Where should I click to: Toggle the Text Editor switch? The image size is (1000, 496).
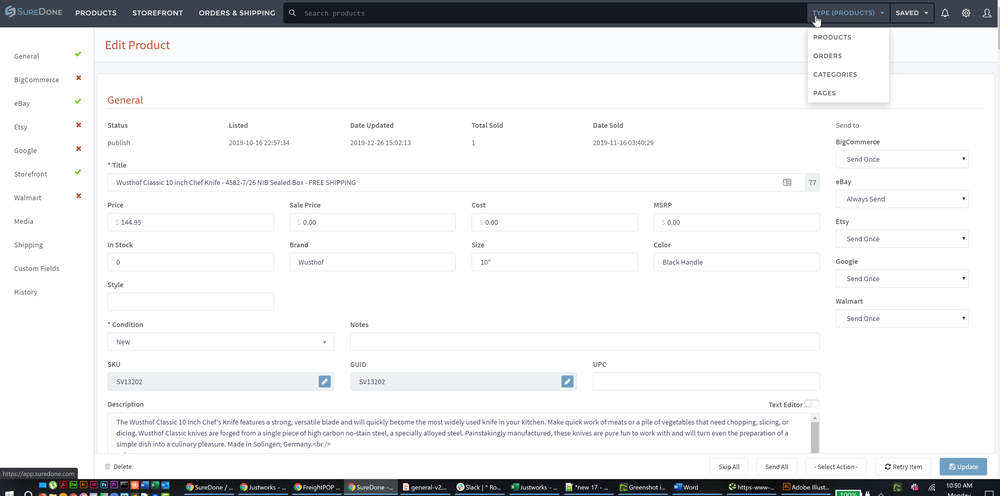pyautogui.click(x=812, y=404)
